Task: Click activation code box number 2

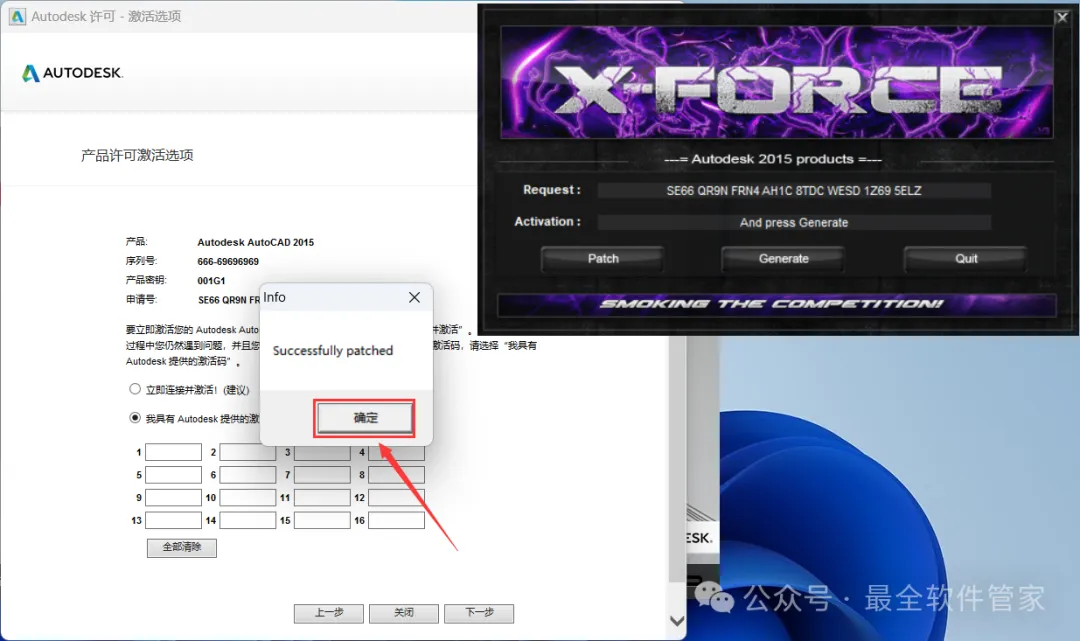Action: (247, 452)
